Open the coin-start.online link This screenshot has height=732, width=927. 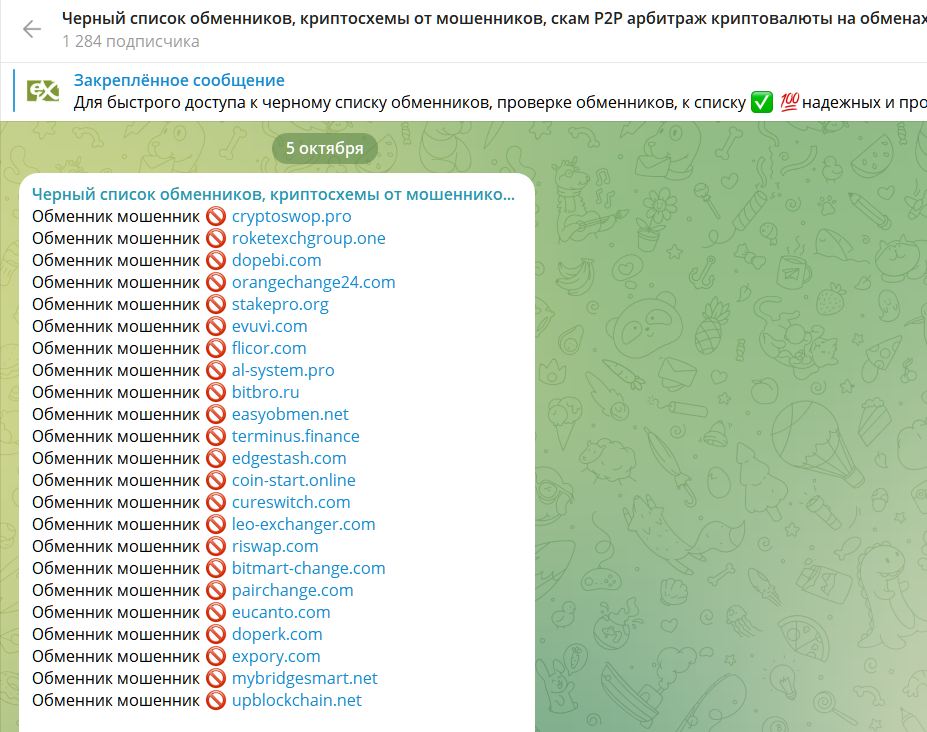point(293,480)
